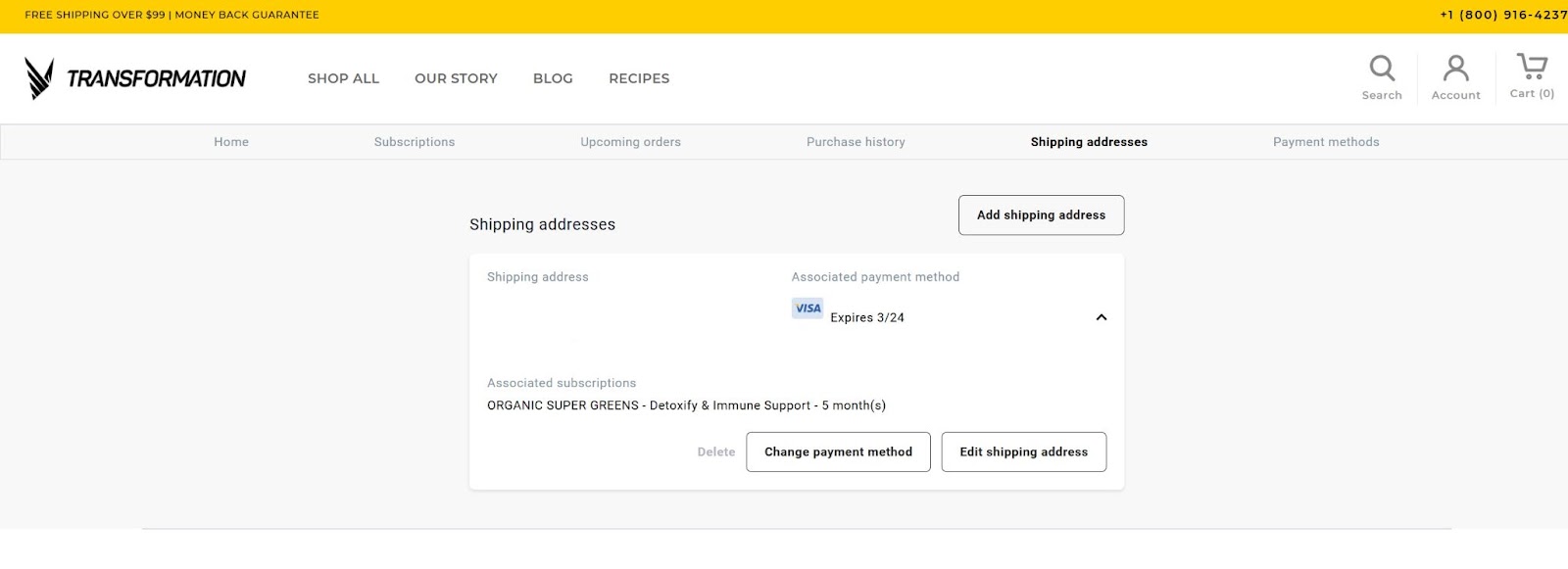Switch to Upcoming orders tab
The width and height of the screenshot is (1568, 569).
tap(630, 142)
